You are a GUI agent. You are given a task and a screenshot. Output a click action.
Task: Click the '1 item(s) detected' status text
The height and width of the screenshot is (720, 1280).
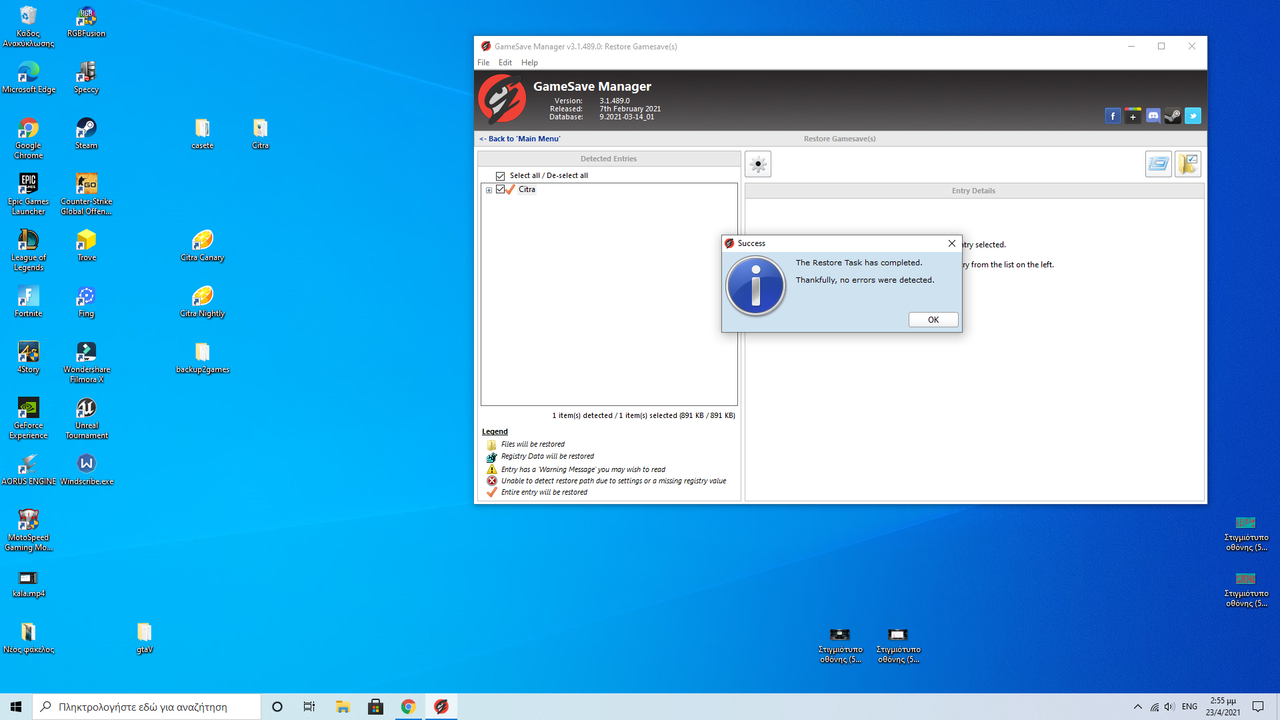[x=643, y=415]
